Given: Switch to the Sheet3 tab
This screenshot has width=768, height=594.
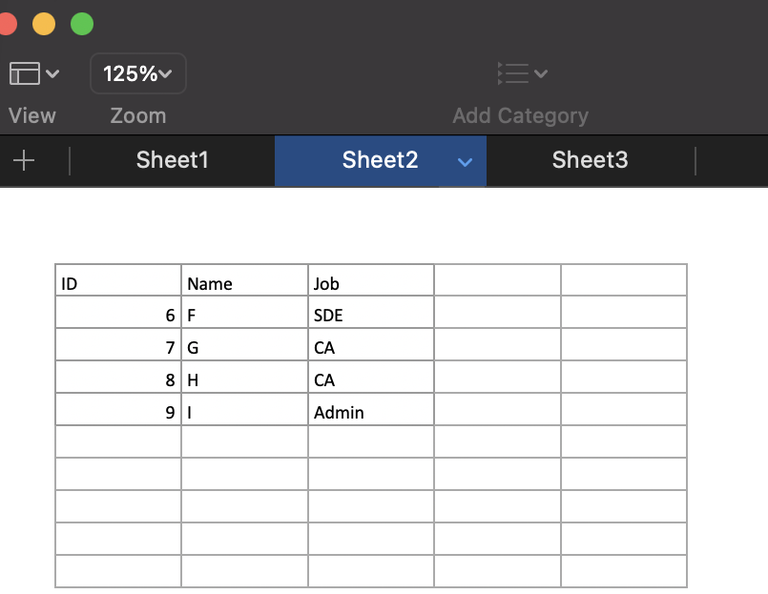Looking at the screenshot, I should 590,160.
